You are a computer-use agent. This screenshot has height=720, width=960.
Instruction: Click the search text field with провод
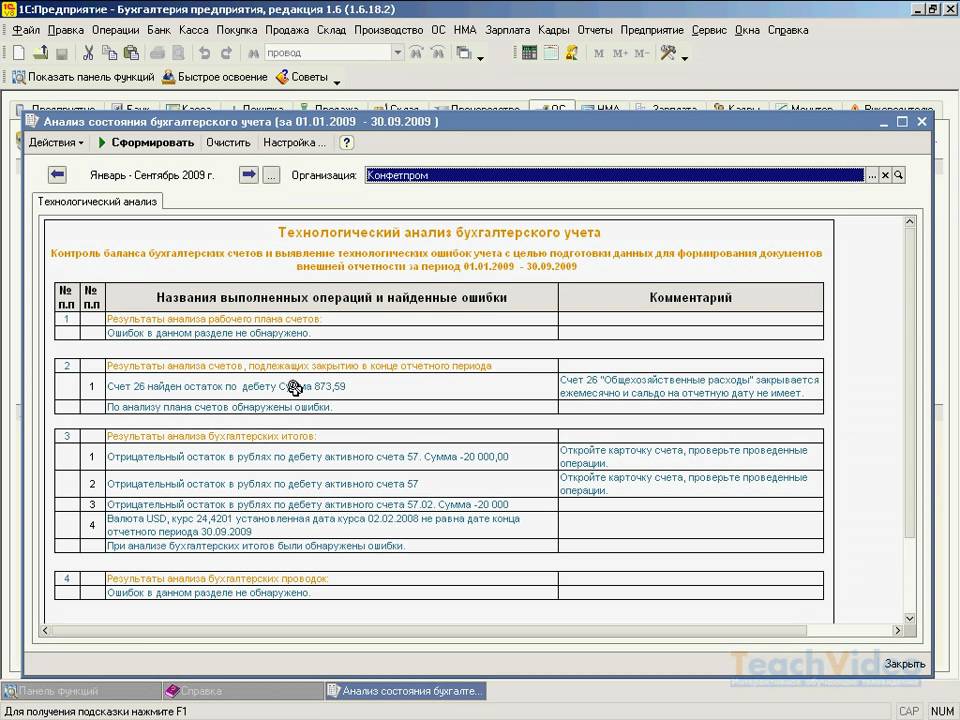coord(328,53)
